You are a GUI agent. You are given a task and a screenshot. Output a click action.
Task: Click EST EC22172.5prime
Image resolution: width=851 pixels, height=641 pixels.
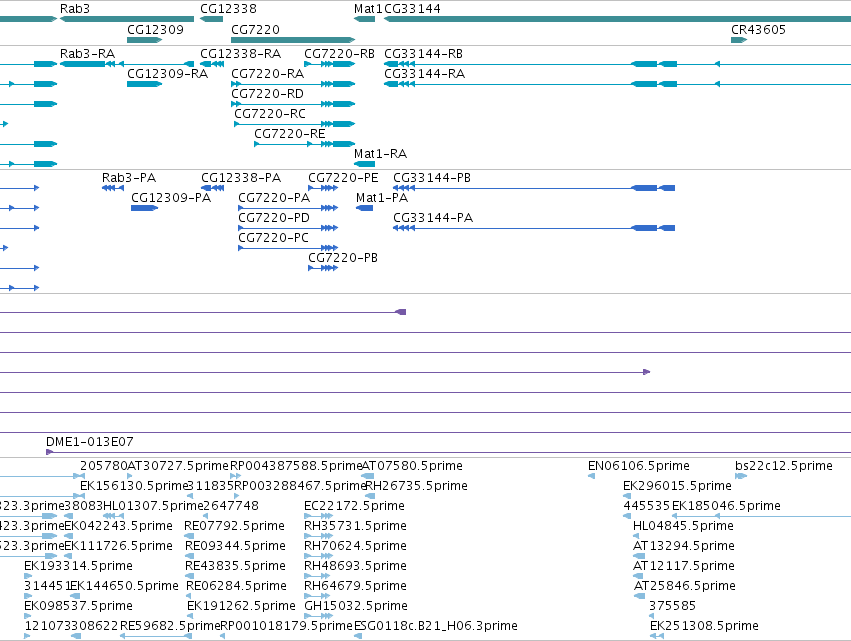pyautogui.click(x=354, y=505)
